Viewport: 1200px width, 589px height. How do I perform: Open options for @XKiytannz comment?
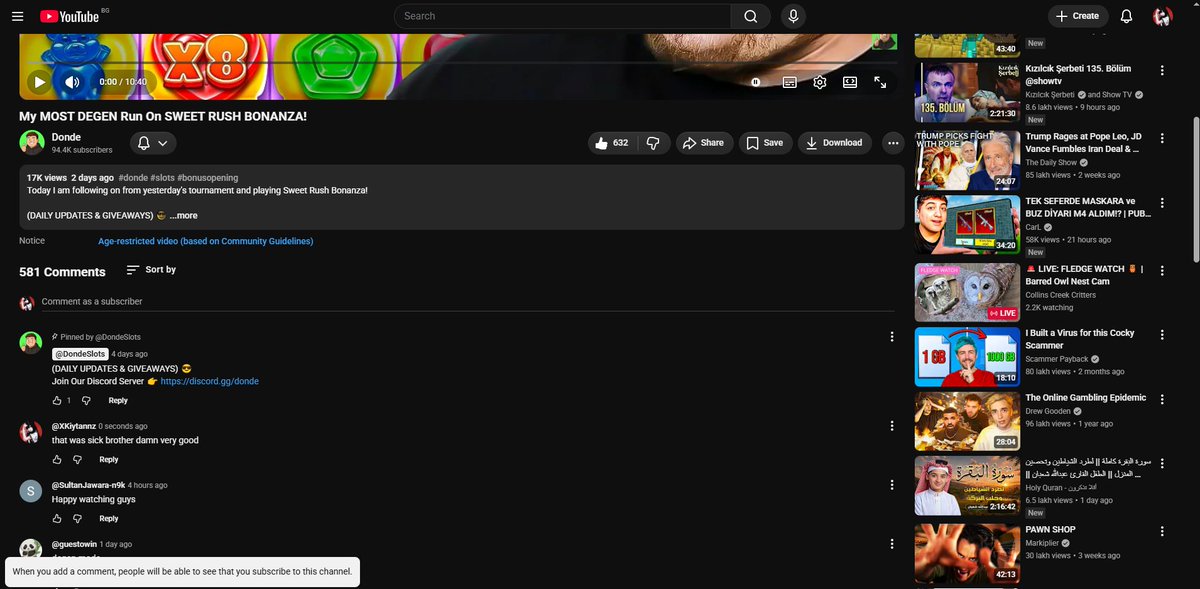click(892, 426)
